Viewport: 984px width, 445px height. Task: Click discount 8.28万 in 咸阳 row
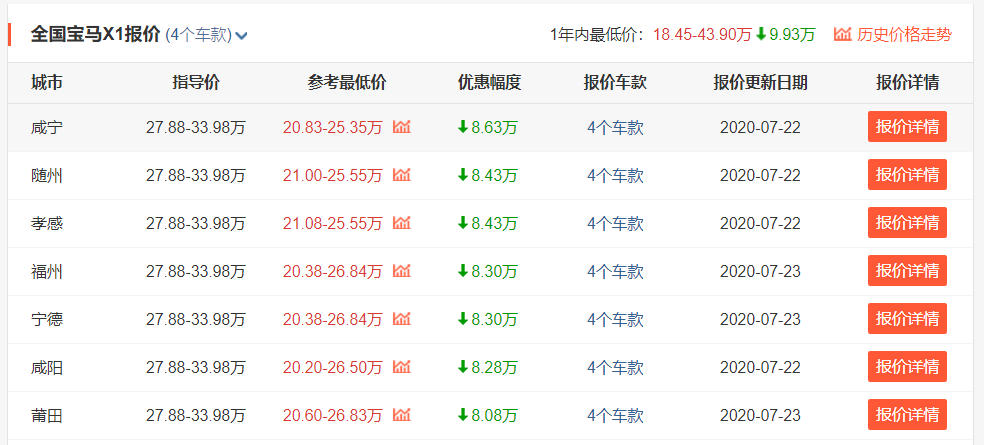[488, 368]
